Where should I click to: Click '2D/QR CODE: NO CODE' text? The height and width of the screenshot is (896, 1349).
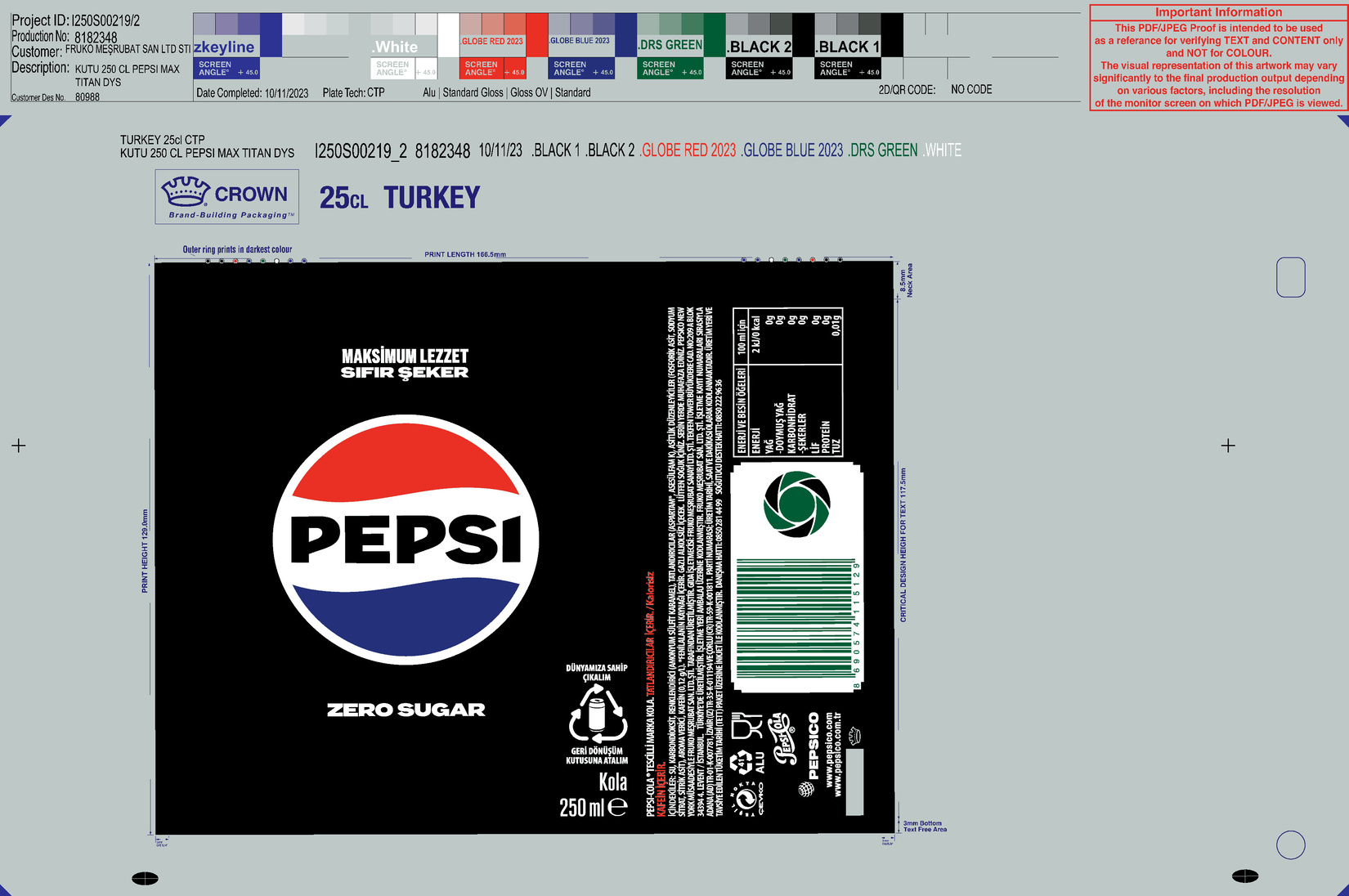[x=935, y=90]
